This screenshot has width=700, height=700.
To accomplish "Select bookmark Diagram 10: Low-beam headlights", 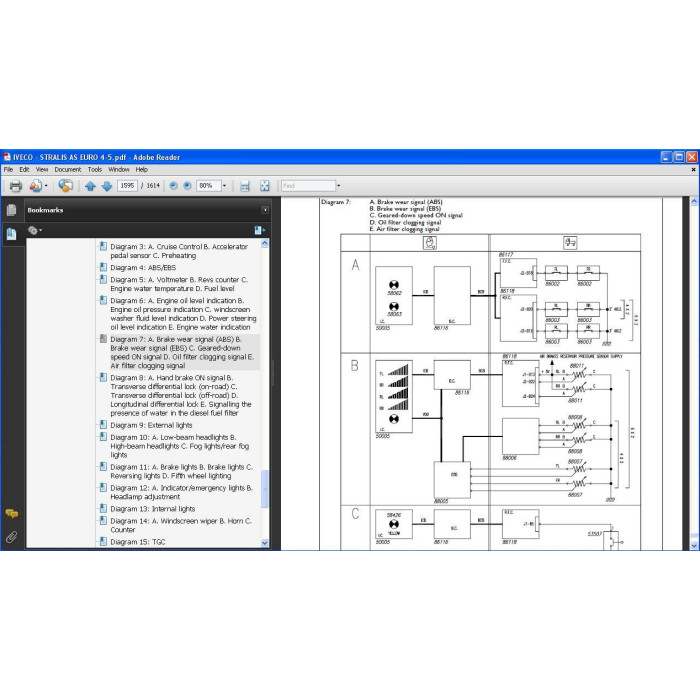I will coord(180,446).
